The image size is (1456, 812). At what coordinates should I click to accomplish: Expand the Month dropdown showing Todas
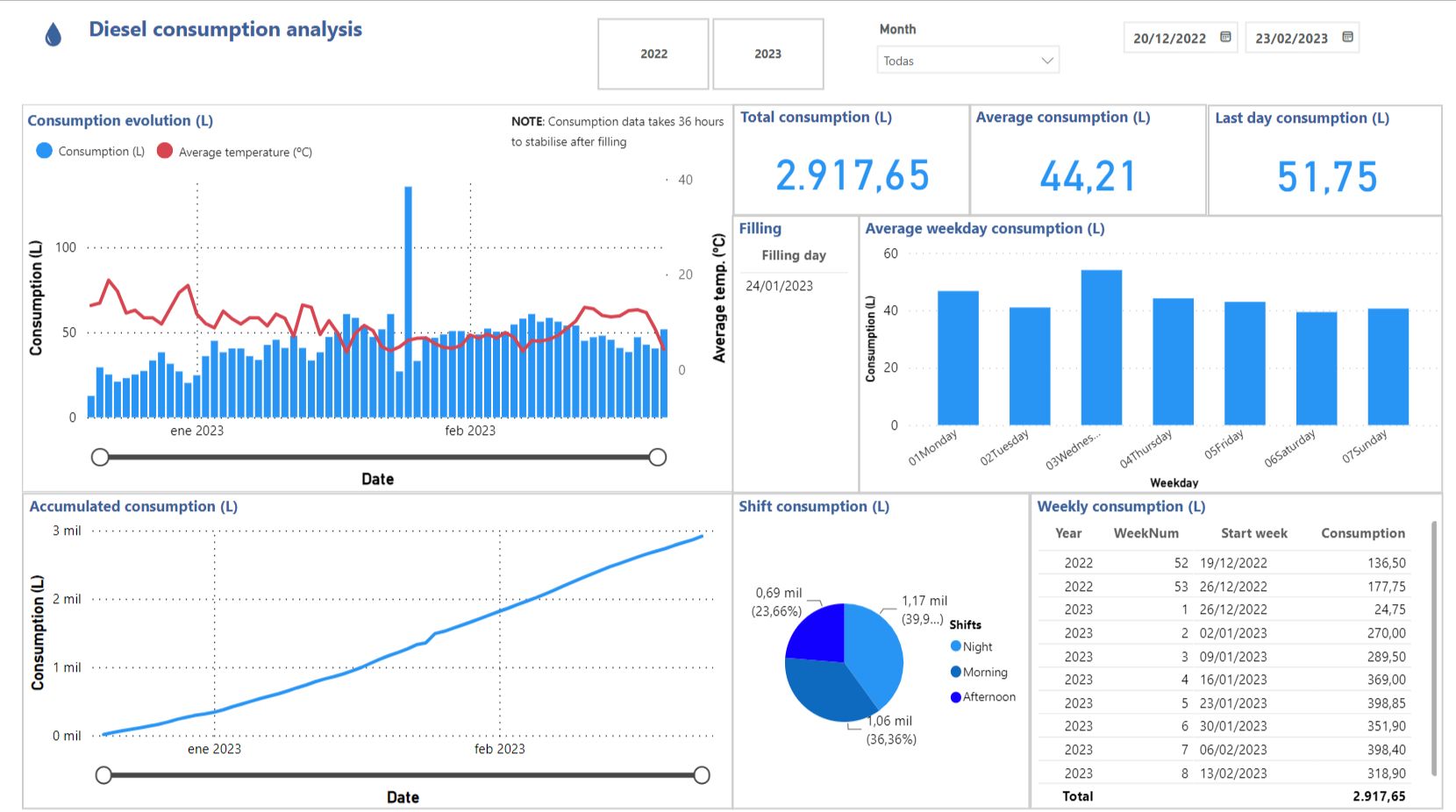pos(958,61)
